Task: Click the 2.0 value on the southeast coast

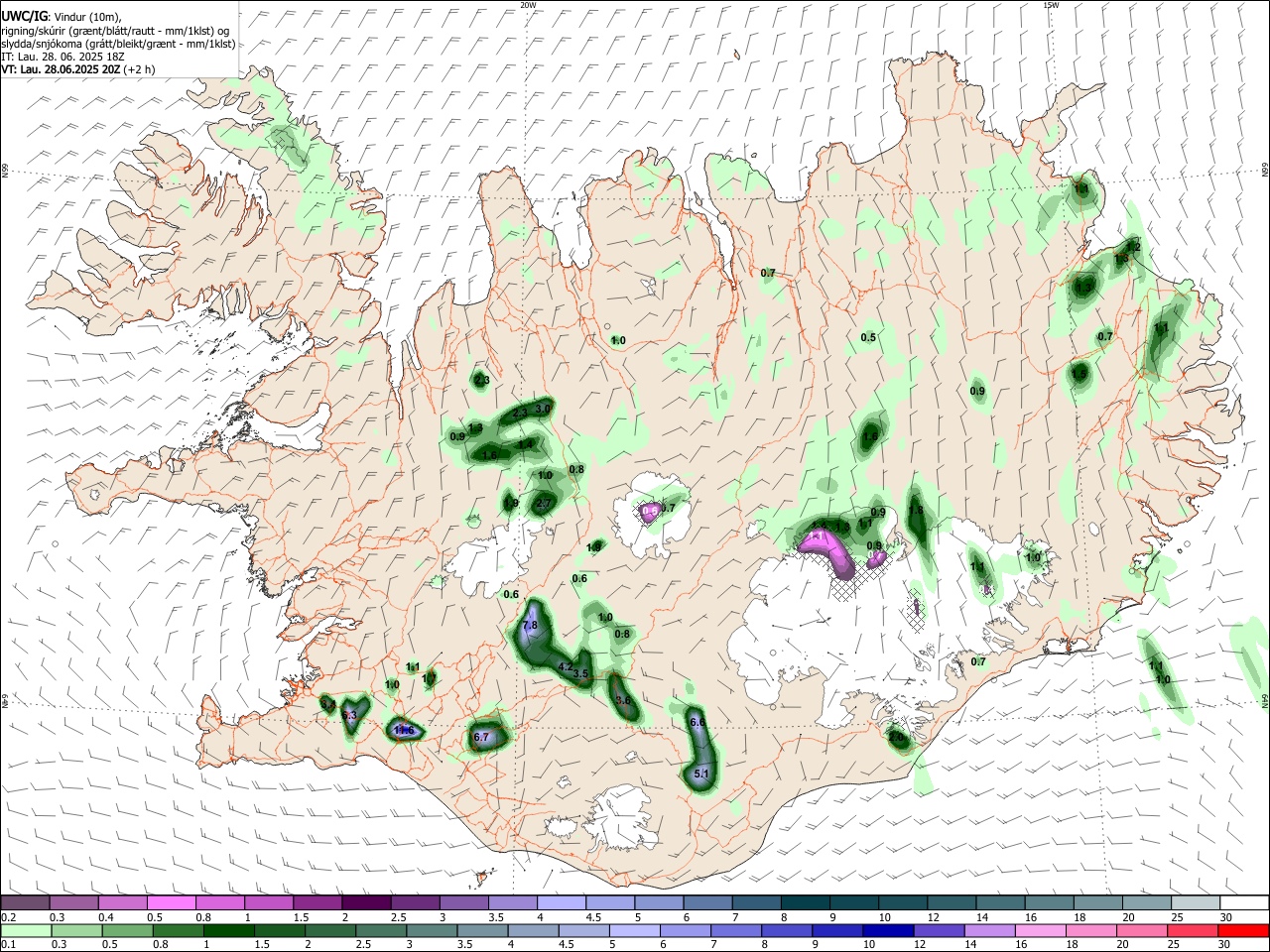Action: tap(897, 738)
